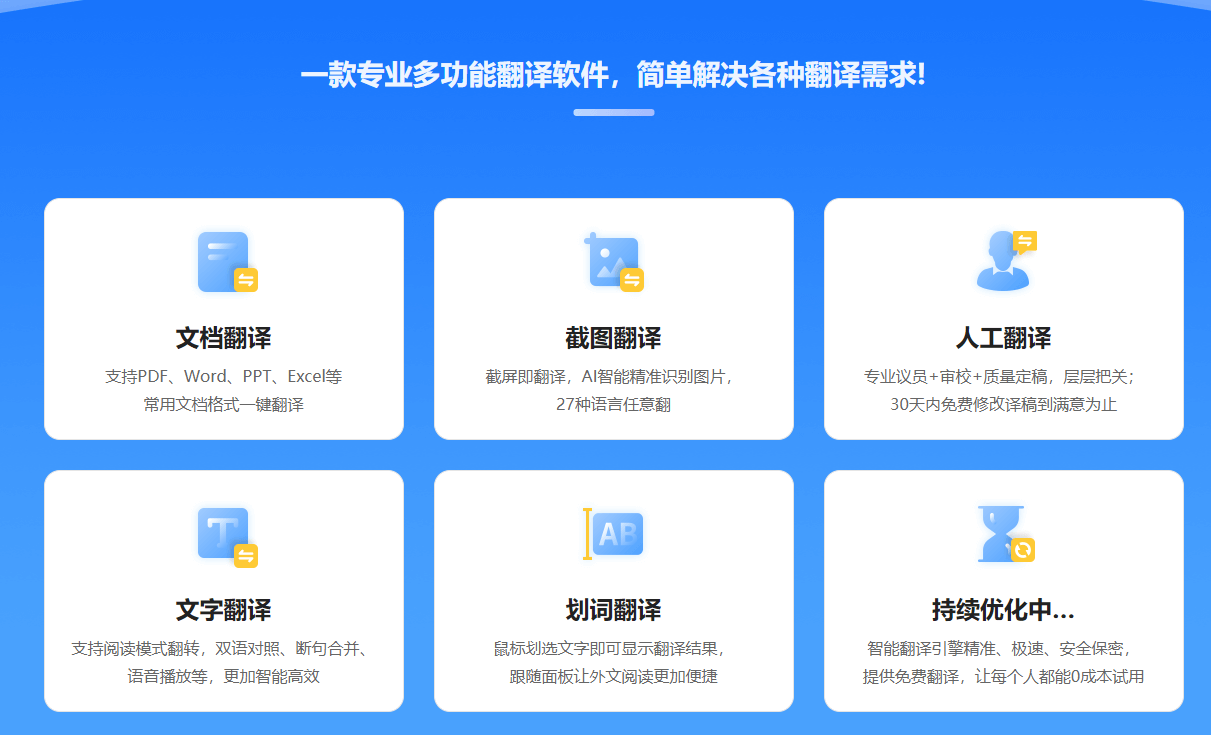
Task: Click the PDF format support description text
Action: coord(222,374)
